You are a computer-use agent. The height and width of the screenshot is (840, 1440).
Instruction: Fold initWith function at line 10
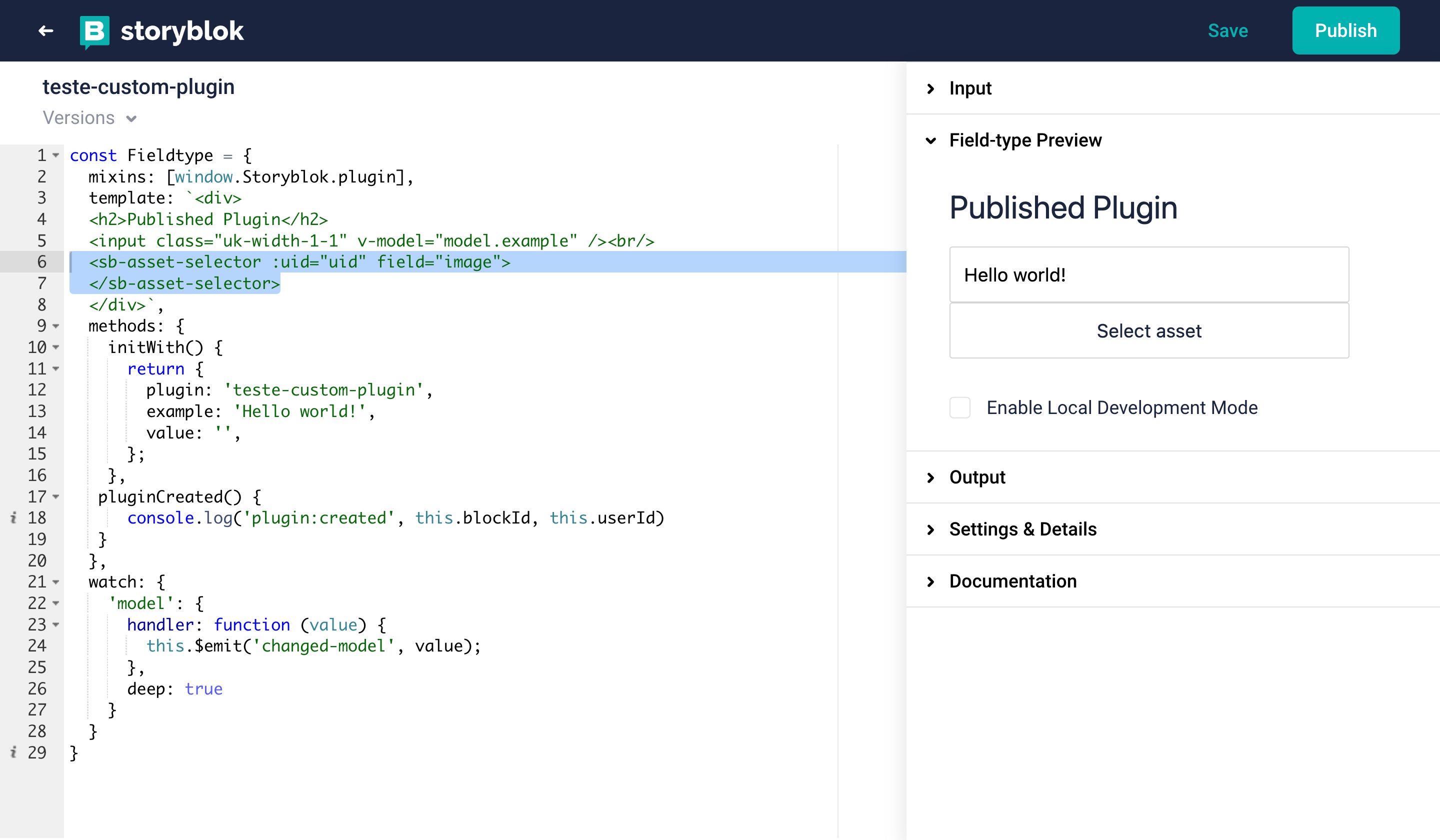point(56,347)
